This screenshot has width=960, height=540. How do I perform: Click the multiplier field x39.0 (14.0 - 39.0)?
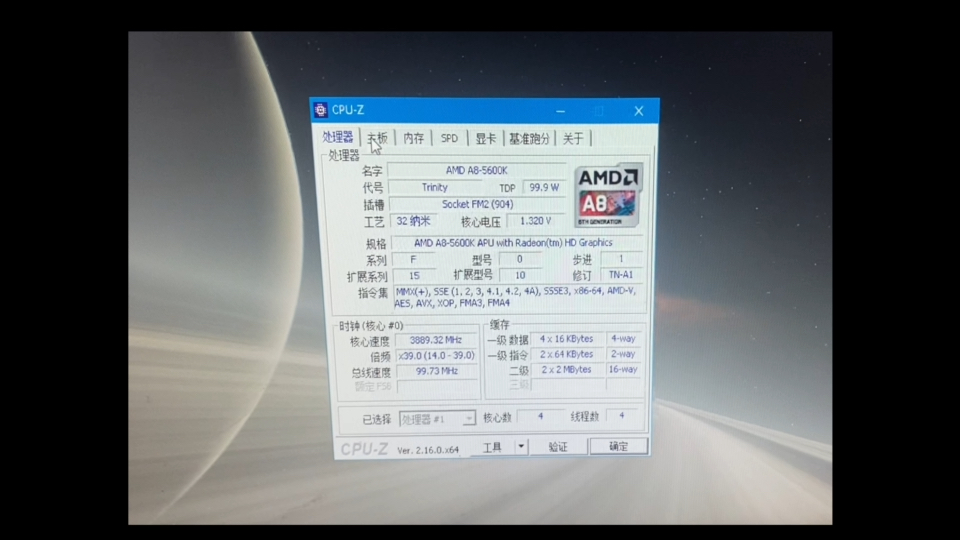(x=437, y=356)
